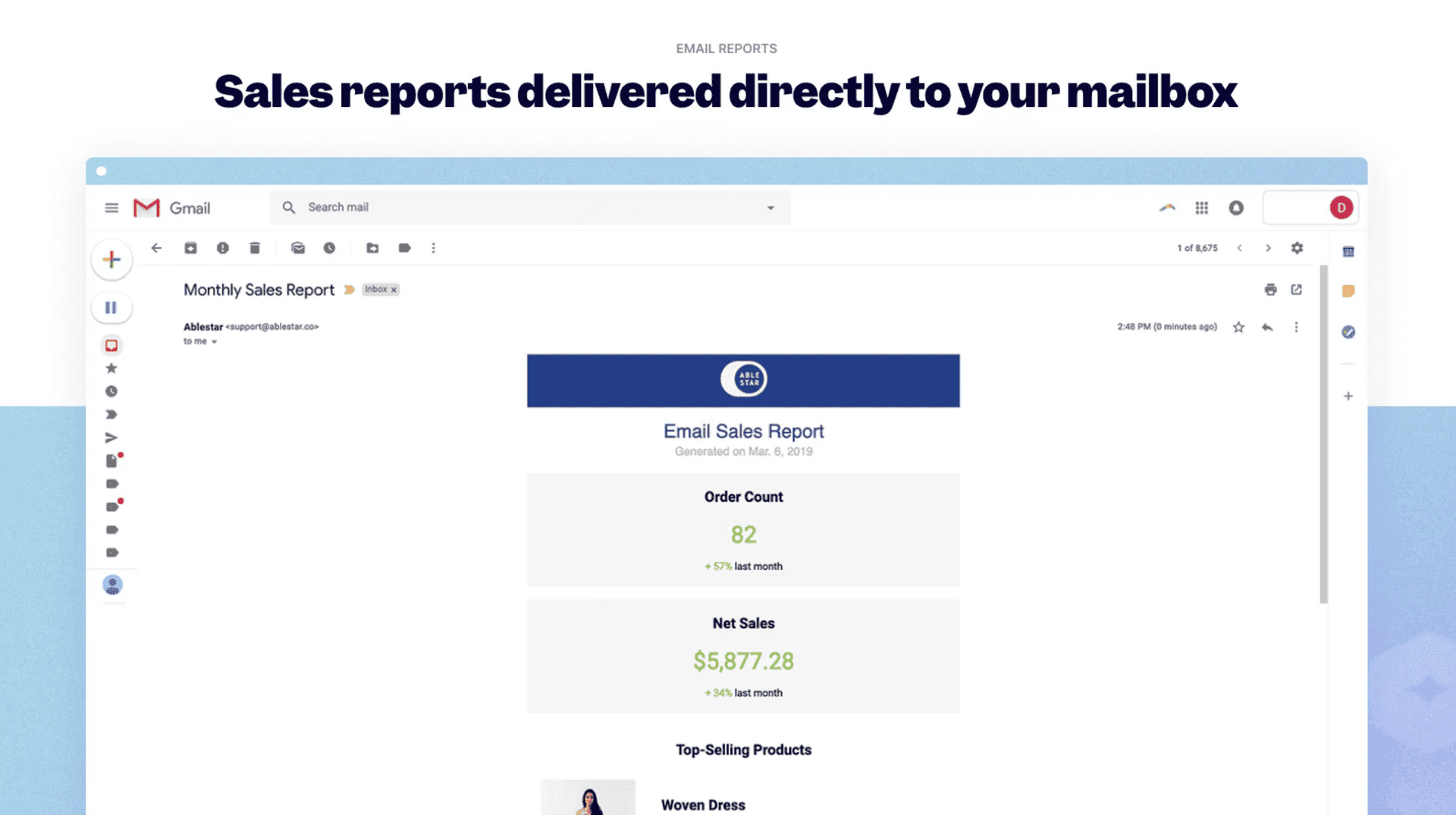Open Tasks in right side panel
Viewport: 1456px width, 815px height.
click(1348, 332)
